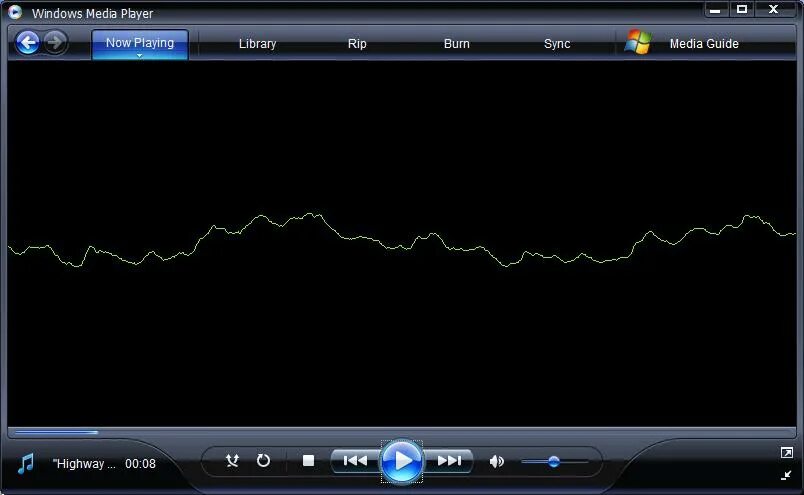Close the Windows Media Player window

pyautogui.click(x=774, y=9)
